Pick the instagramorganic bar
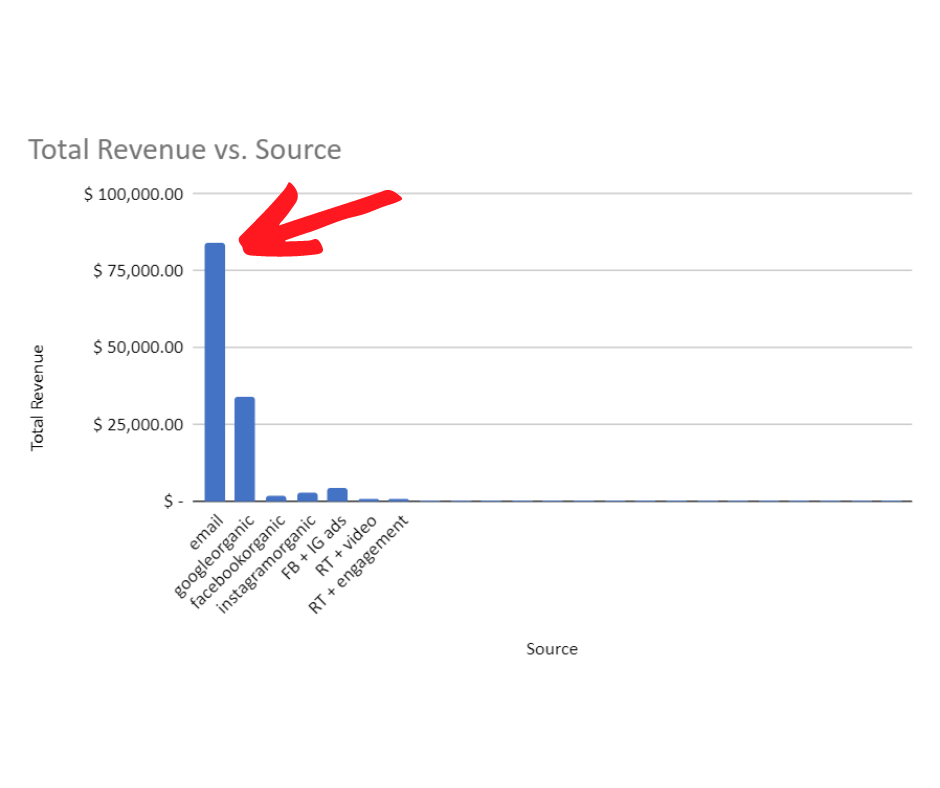 [x=307, y=496]
